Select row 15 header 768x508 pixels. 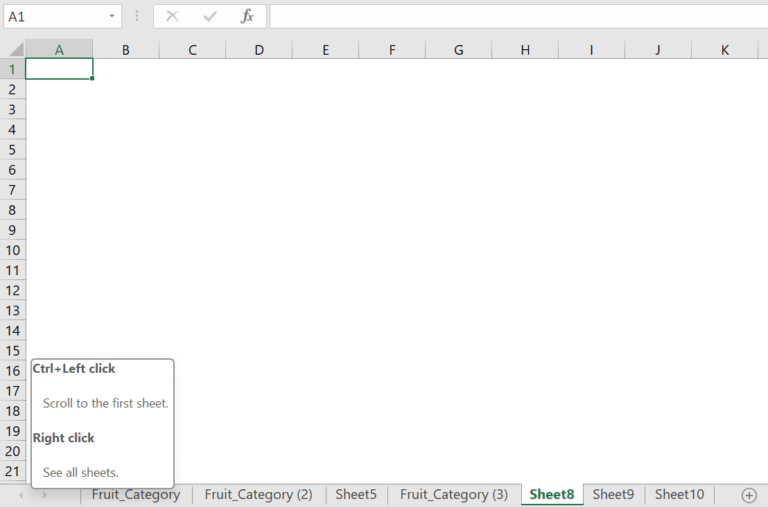[13, 350]
